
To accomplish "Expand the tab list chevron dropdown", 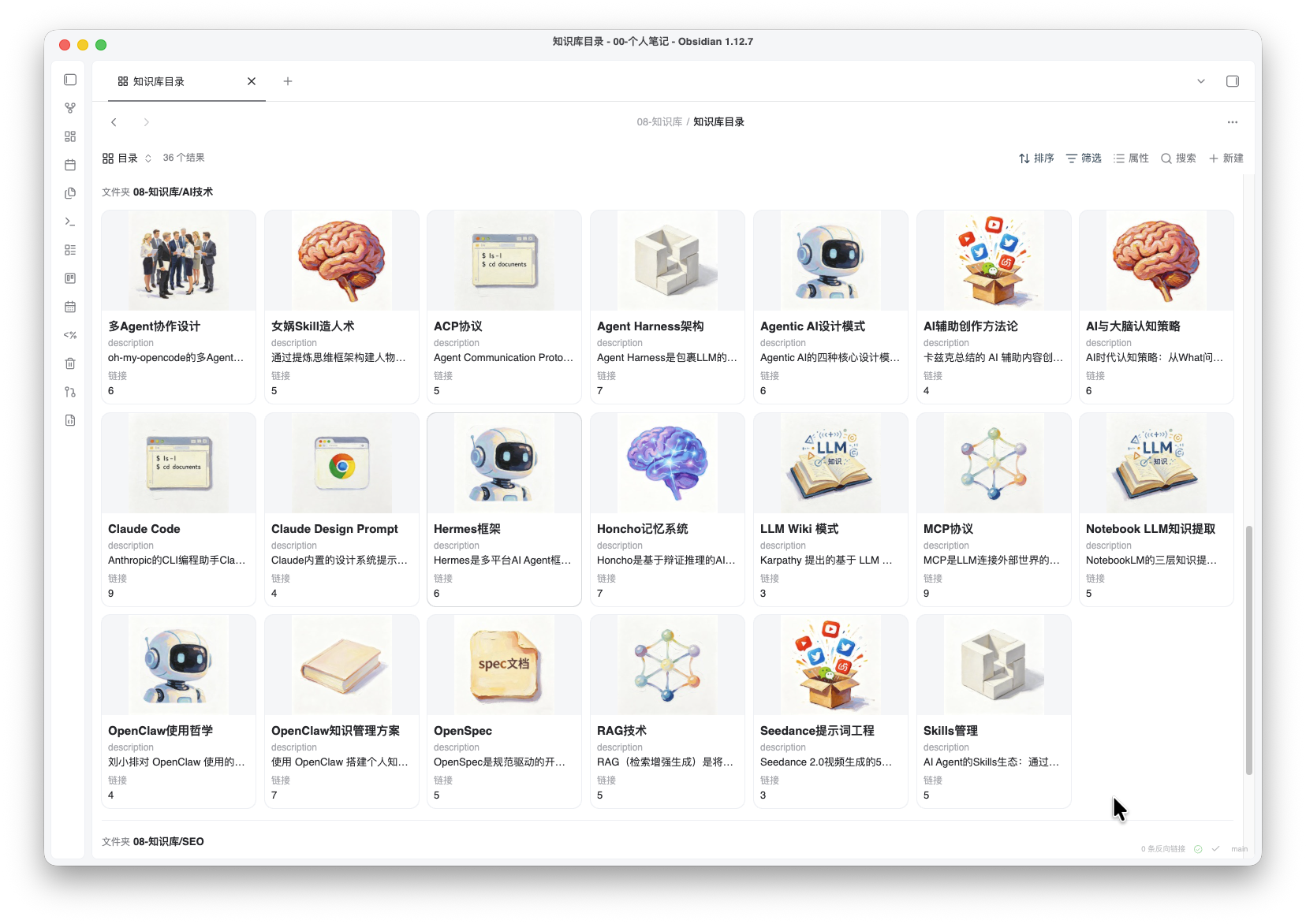I will pyautogui.click(x=1201, y=81).
